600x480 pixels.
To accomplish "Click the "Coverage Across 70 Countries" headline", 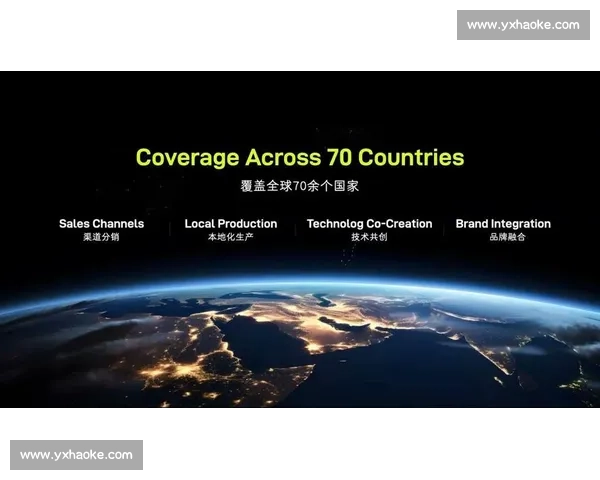I will coord(299,157).
